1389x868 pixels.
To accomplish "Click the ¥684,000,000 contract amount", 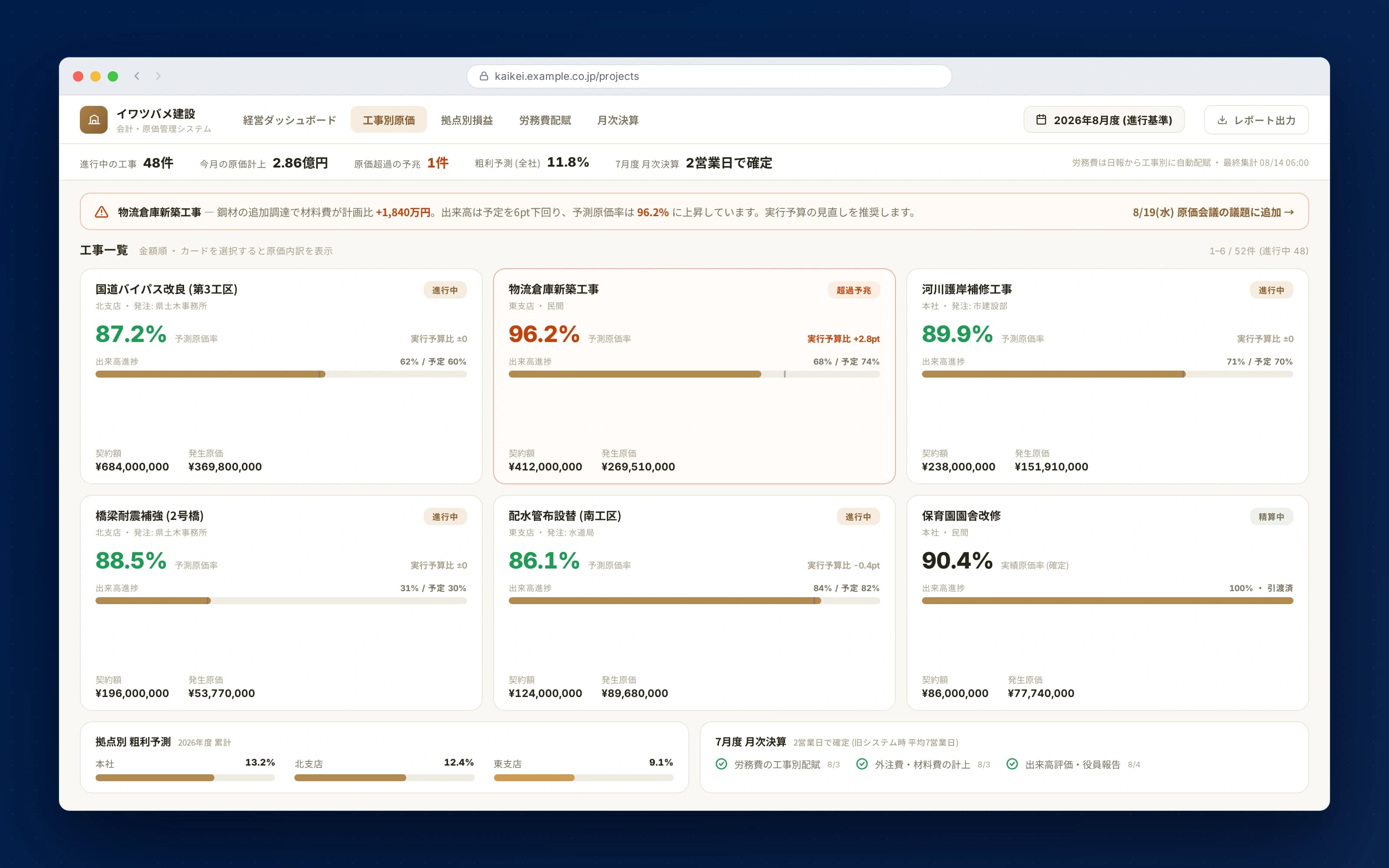I will click(132, 467).
